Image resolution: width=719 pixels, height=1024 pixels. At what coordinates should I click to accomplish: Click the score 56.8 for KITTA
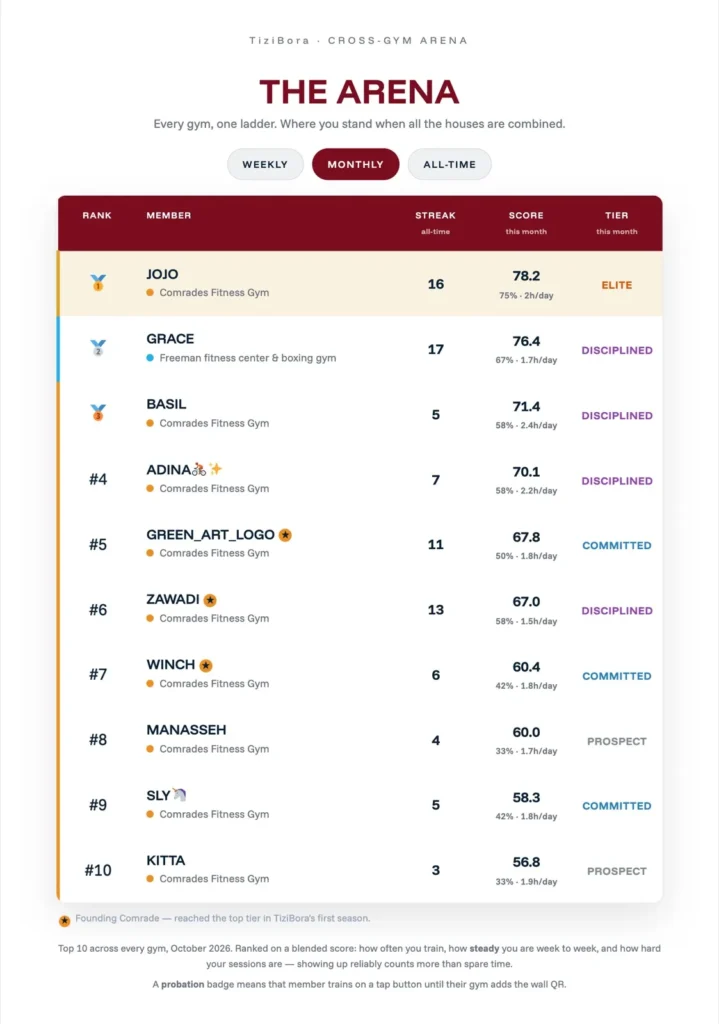click(x=526, y=863)
